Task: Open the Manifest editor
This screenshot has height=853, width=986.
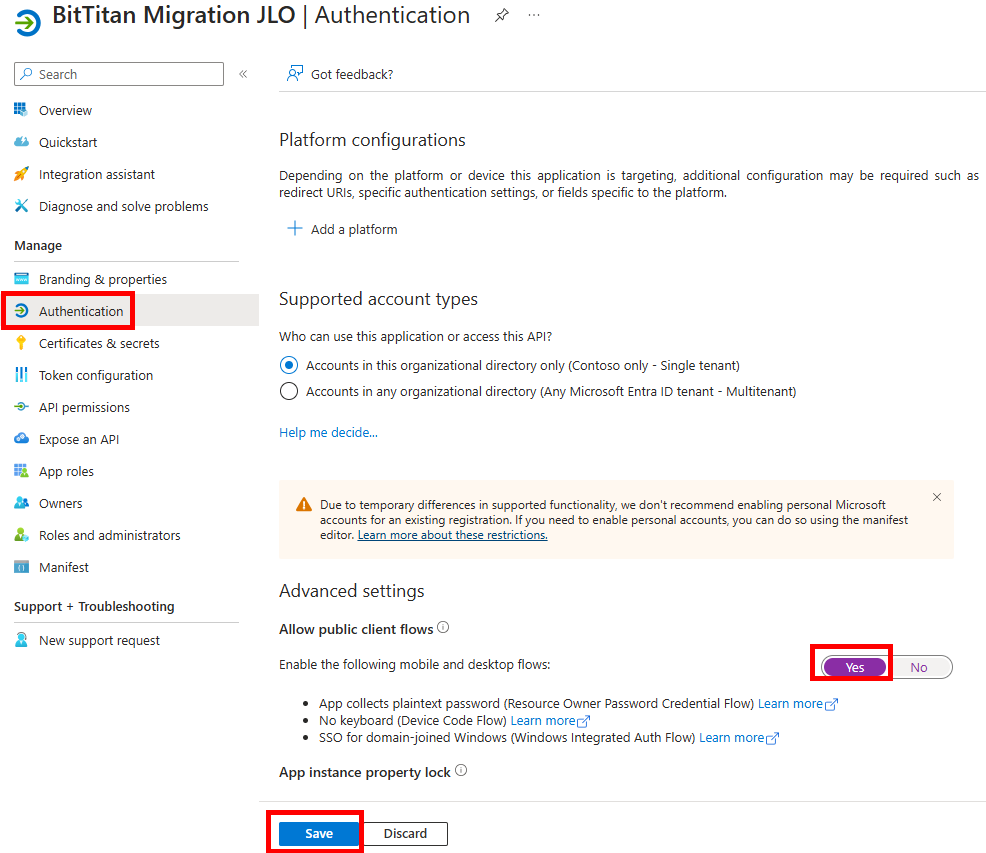Action: point(64,567)
